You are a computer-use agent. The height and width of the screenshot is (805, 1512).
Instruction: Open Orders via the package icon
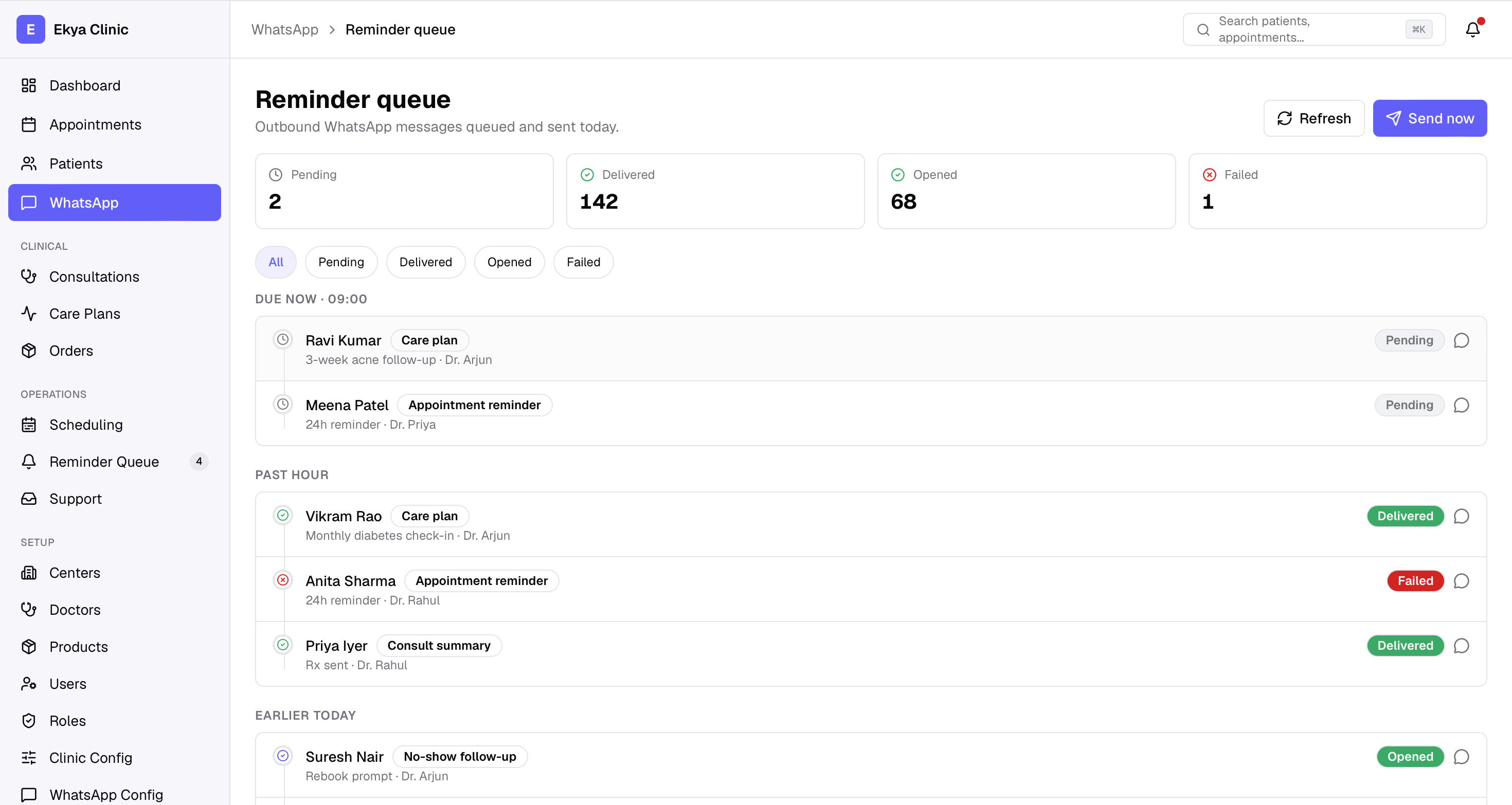click(x=29, y=350)
